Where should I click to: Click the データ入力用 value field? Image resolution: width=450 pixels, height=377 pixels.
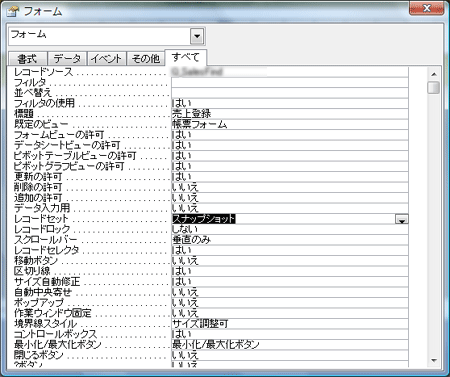[290, 208]
